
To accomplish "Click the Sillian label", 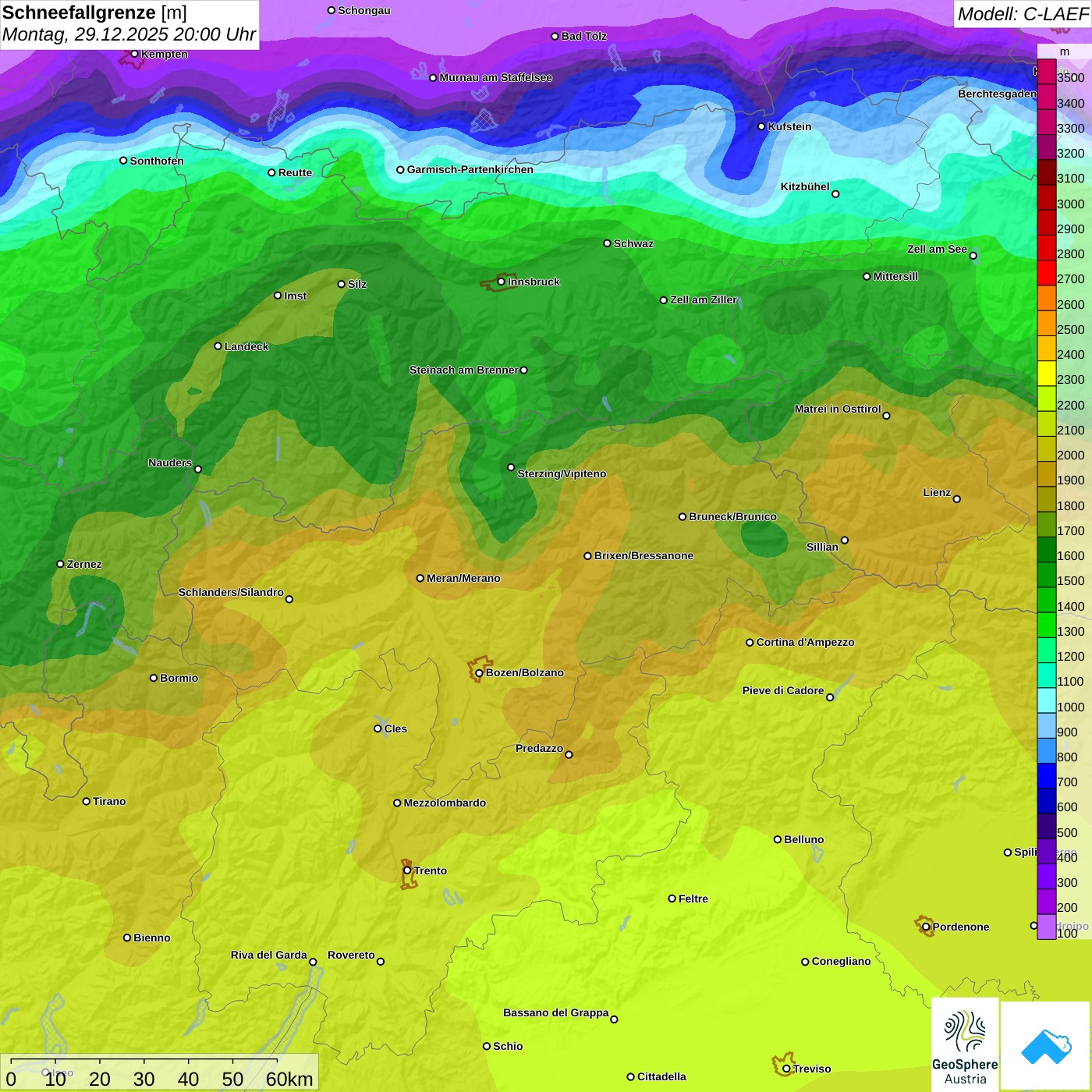I will 822,547.
